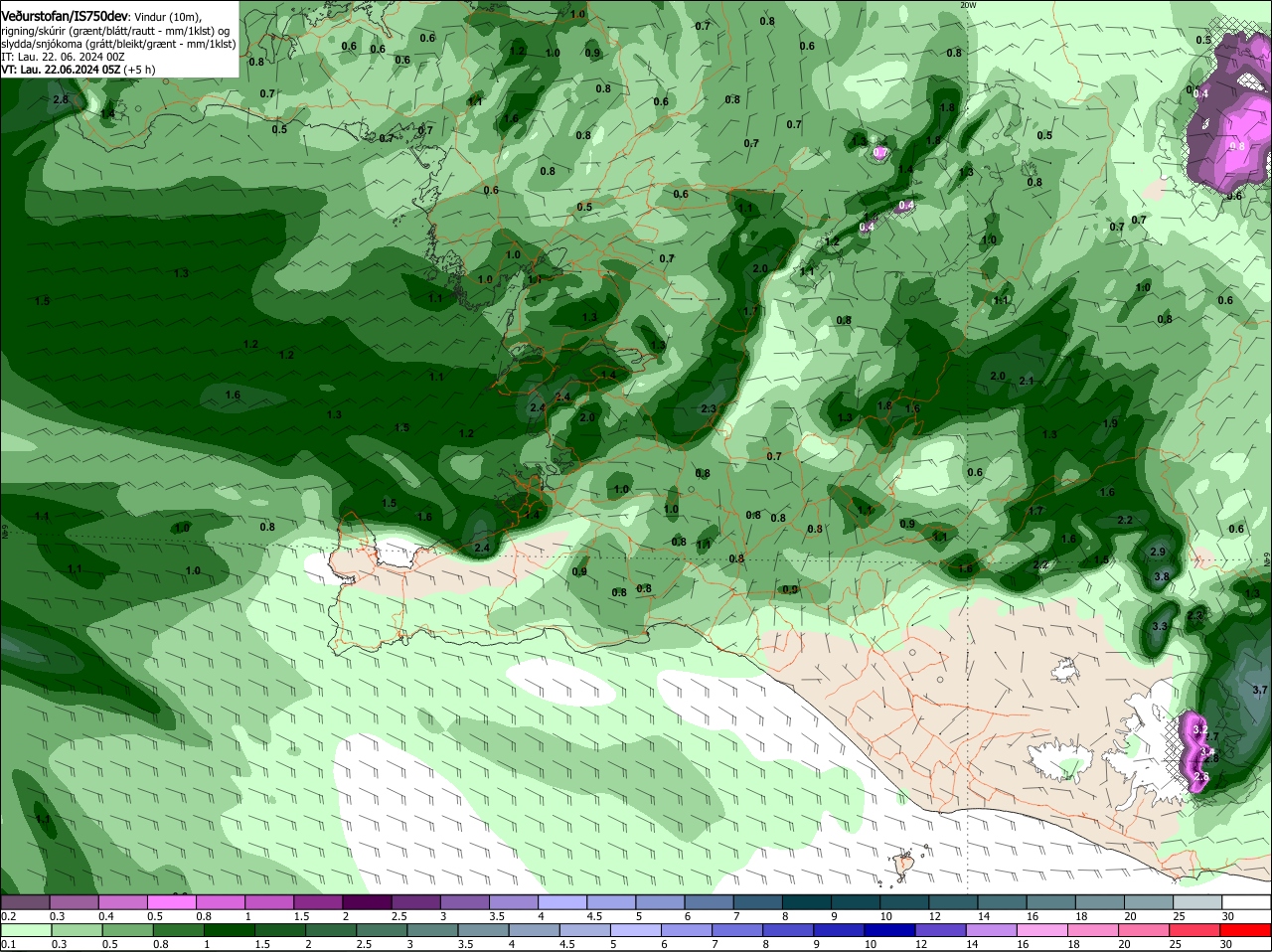The height and width of the screenshot is (952, 1272).
Task: Click the 3.3 precipitation value on the map
Action: click(x=1160, y=626)
